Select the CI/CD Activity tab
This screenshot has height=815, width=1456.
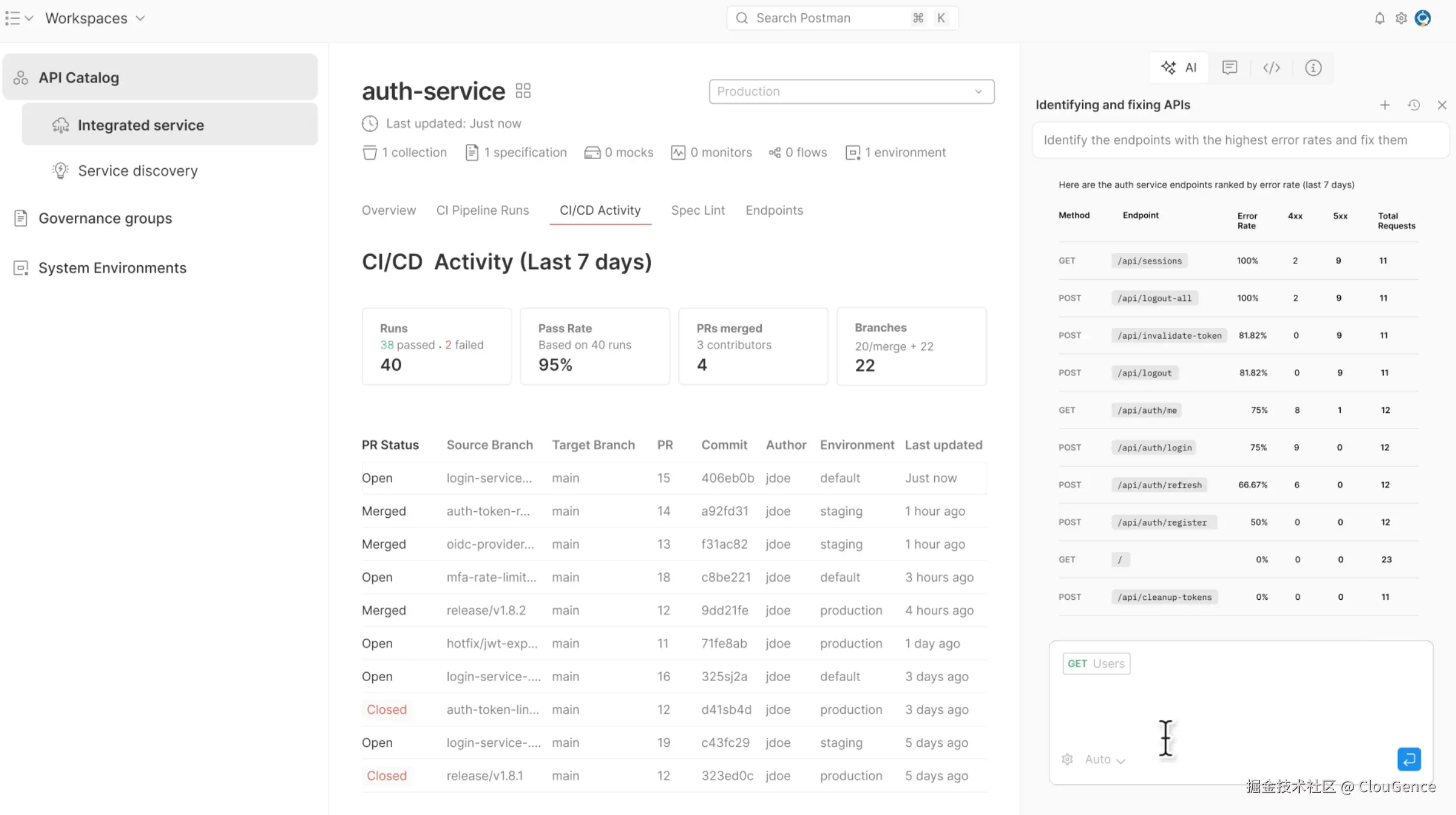(600, 210)
